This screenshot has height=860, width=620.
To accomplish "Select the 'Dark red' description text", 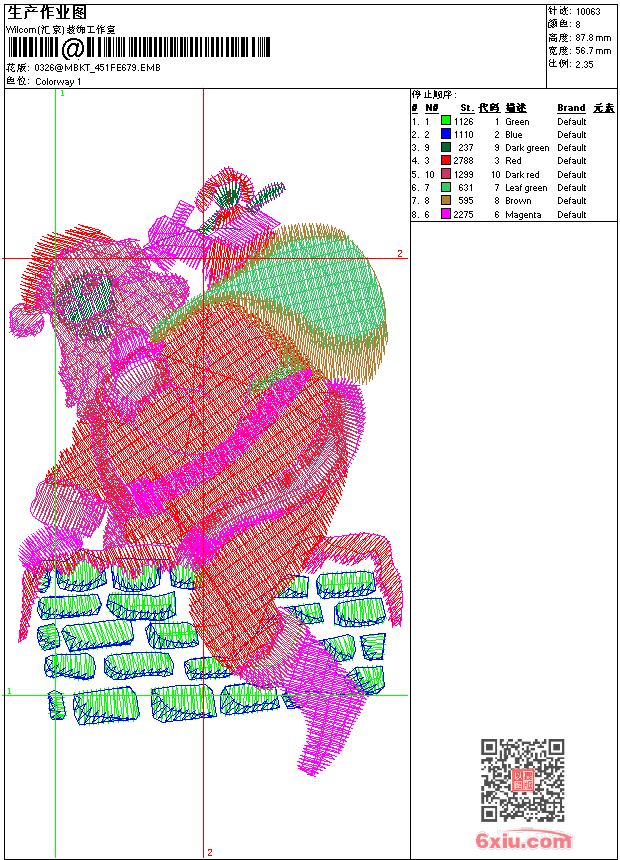I will tap(522, 174).
